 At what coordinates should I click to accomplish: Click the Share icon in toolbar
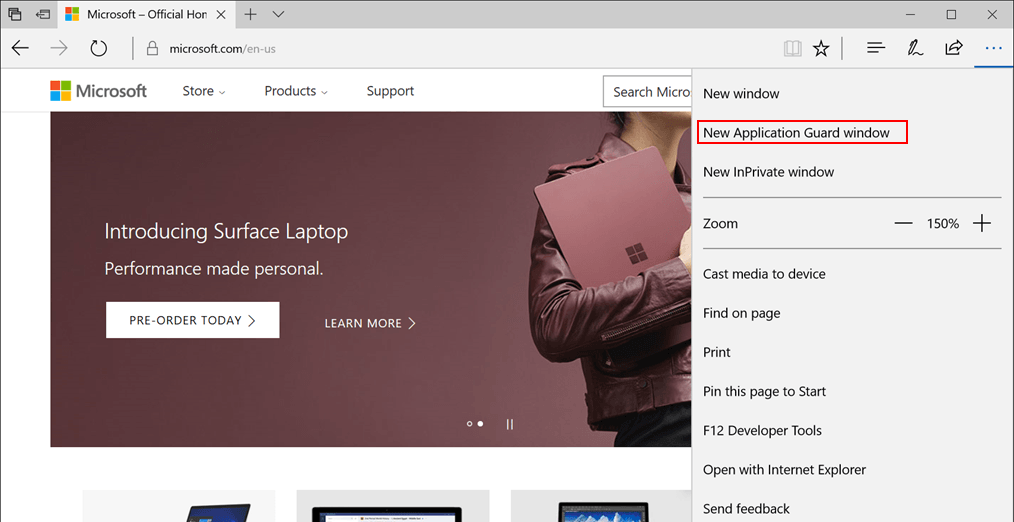[954, 48]
